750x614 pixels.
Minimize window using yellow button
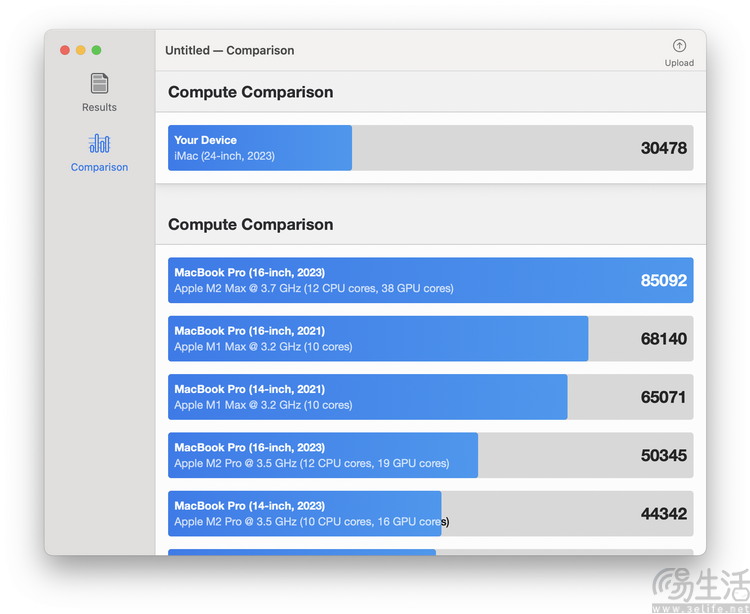pyautogui.click(x=81, y=50)
